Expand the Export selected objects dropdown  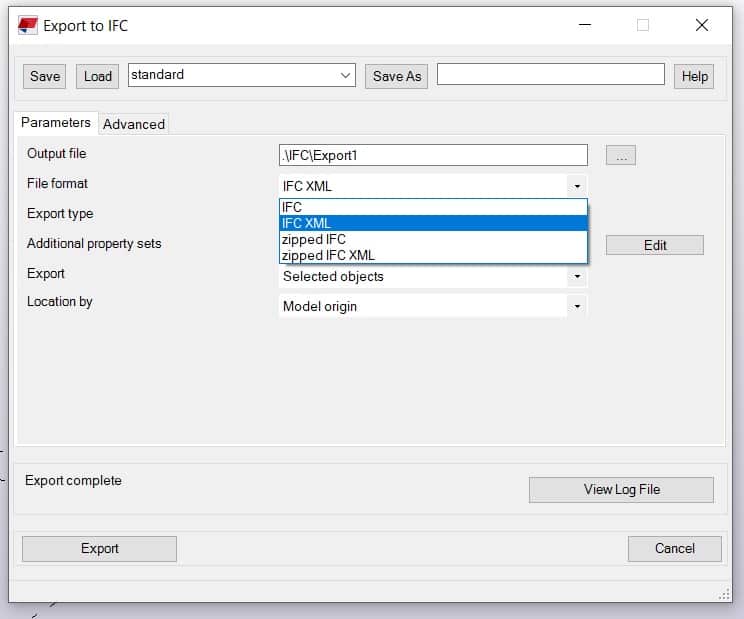(577, 277)
